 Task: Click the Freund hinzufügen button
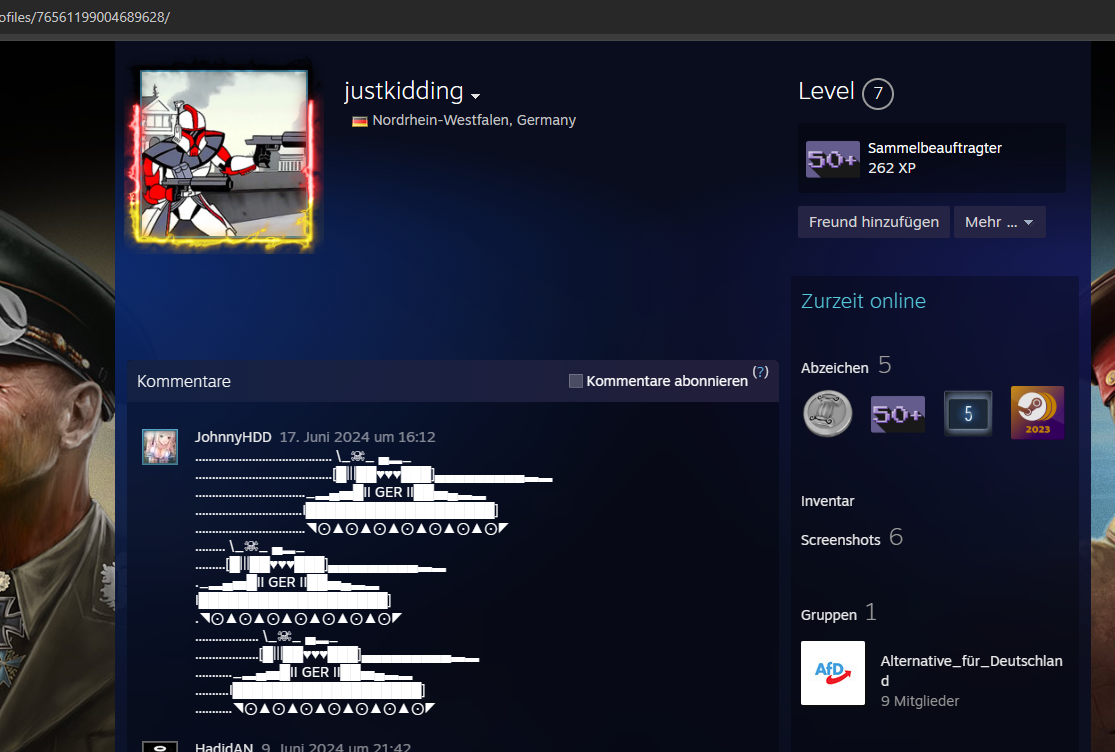pyautogui.click(x=873, y=222)
